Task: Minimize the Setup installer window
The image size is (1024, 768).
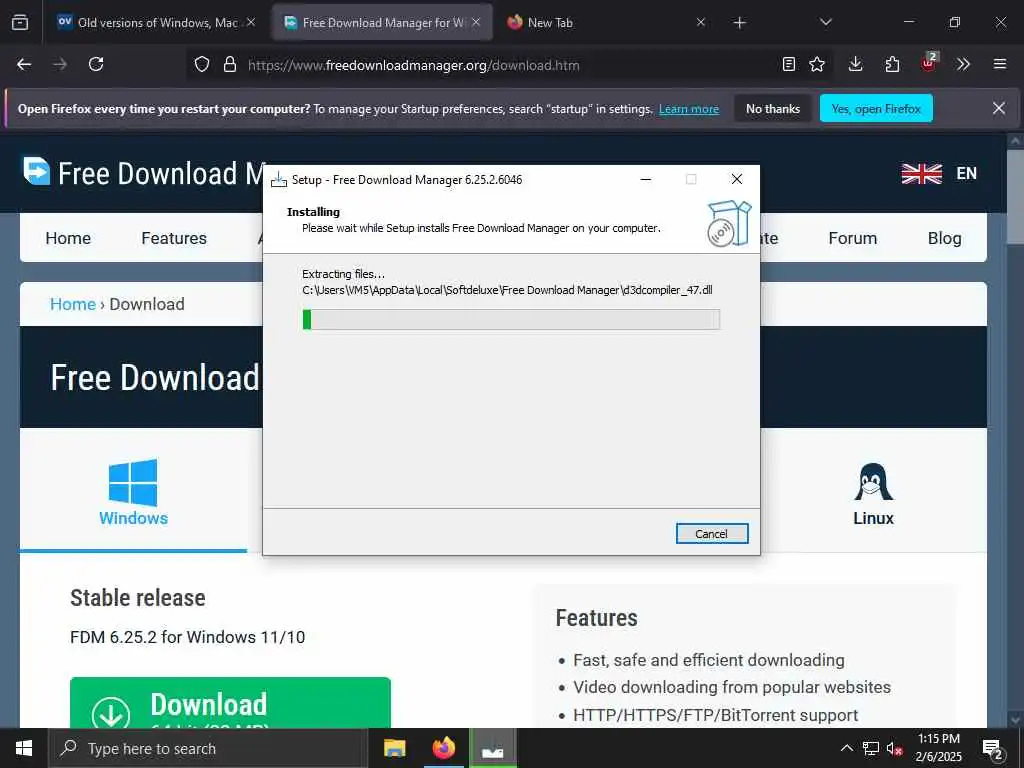Action: [646, 180]
